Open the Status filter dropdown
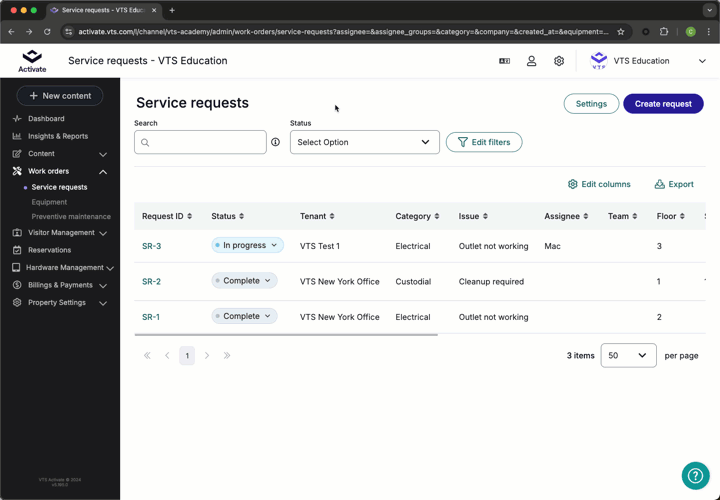The width and height of the screenshot is (720, 500). [365, 142]
